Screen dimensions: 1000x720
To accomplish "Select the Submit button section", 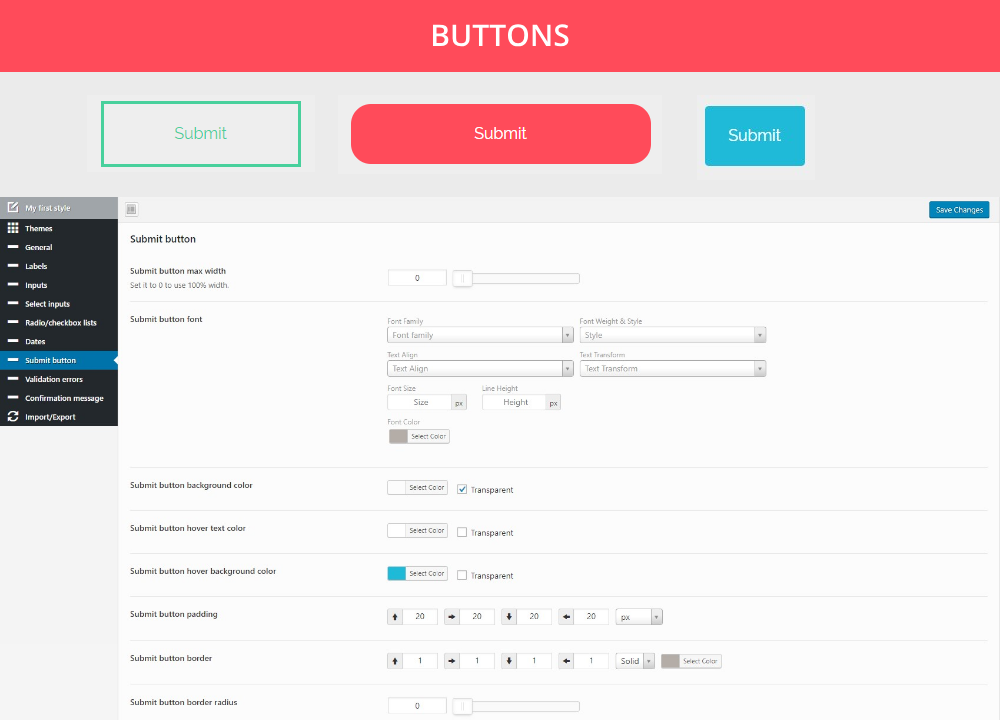I will [x=59, y=360].
